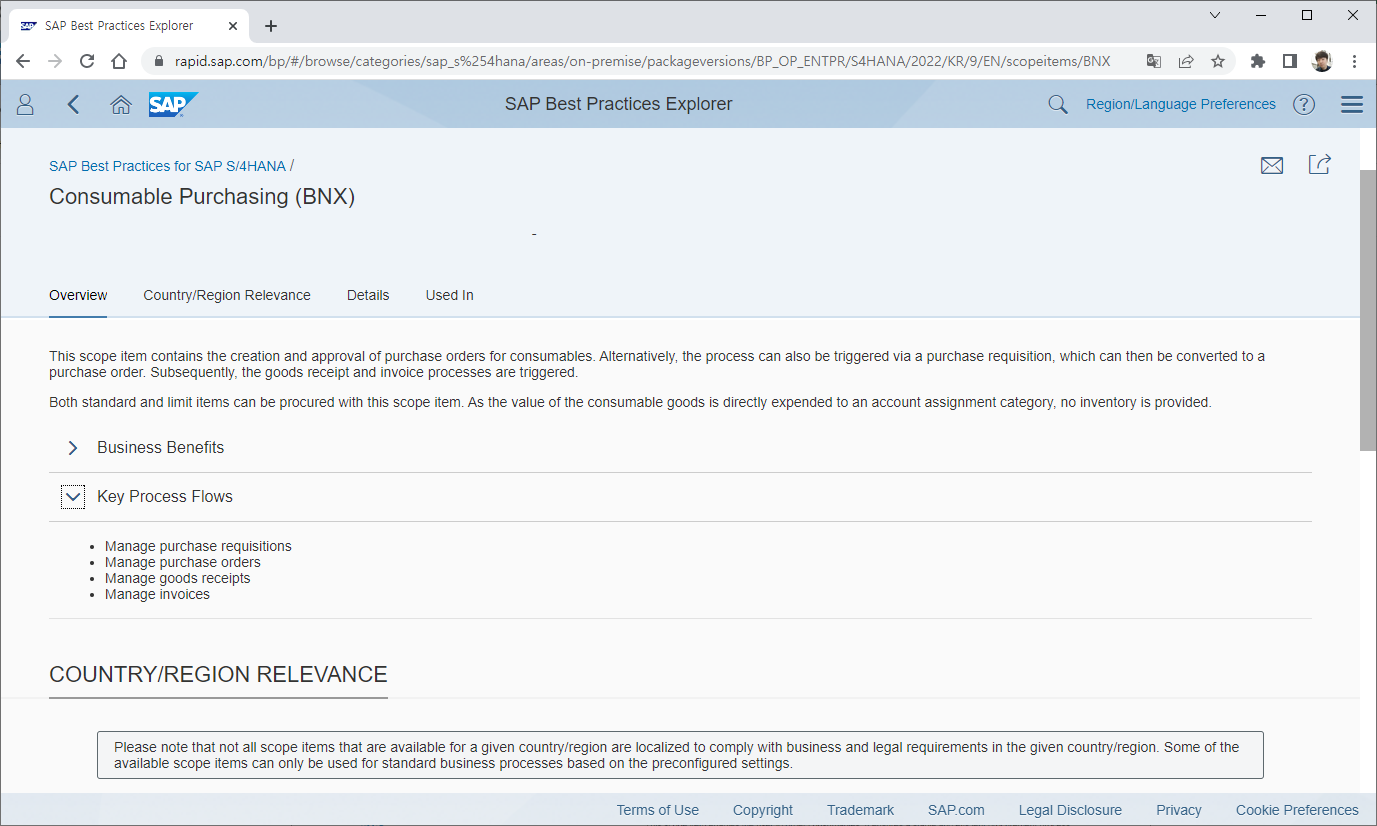The image size is (1377, 826).
Task: Bookmark this page with star icon
Action: [1218, 61]
